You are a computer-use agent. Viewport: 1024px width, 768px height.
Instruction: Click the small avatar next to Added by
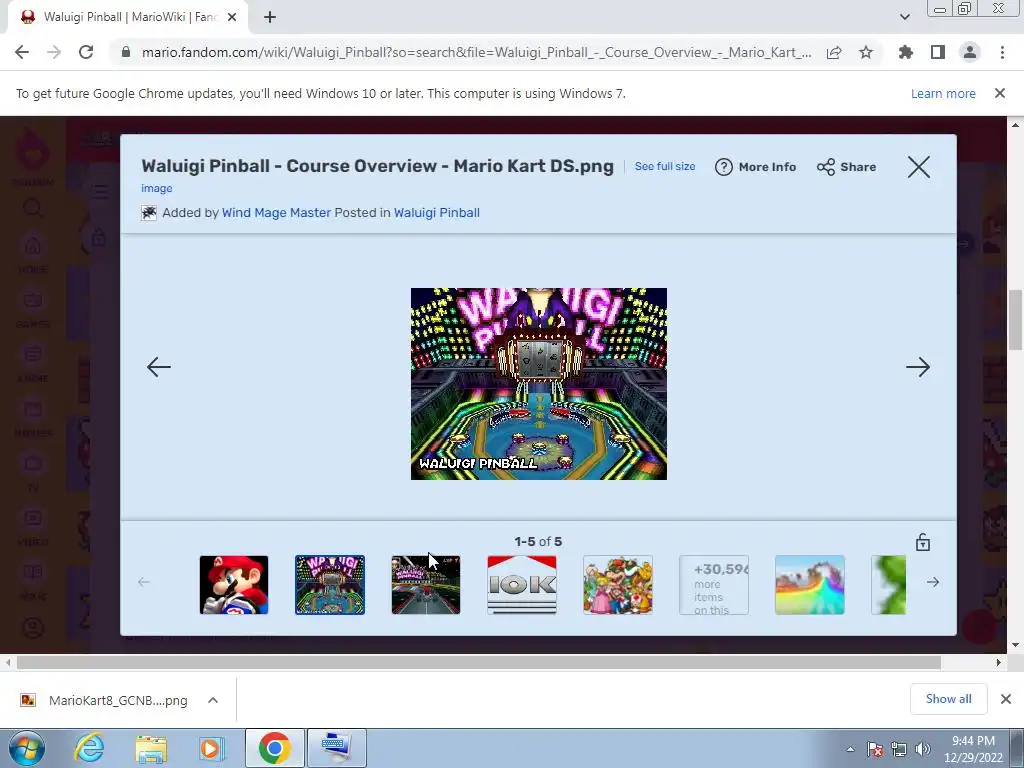pos(149,213)
